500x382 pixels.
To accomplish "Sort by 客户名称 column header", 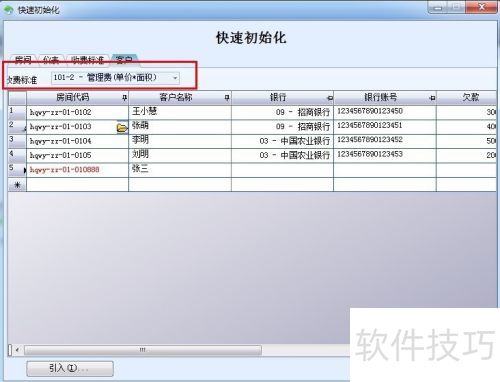I will tap(180, 98).
